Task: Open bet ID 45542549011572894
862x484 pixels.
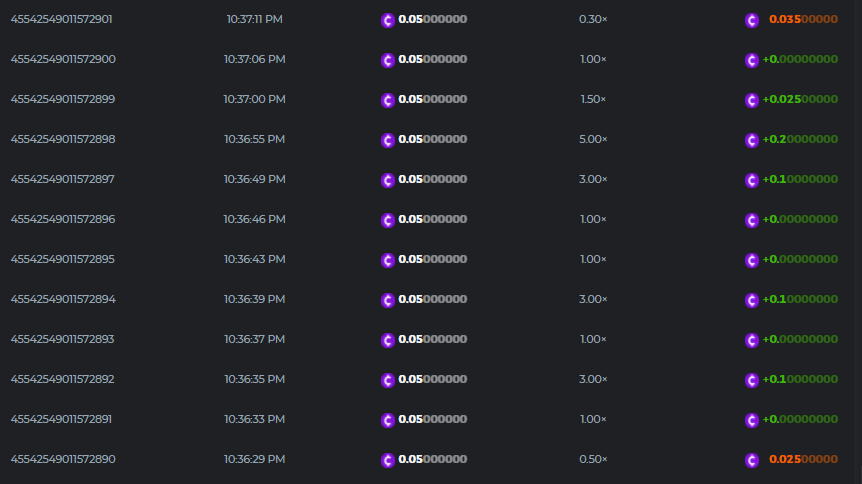Action: pos(63,299)
